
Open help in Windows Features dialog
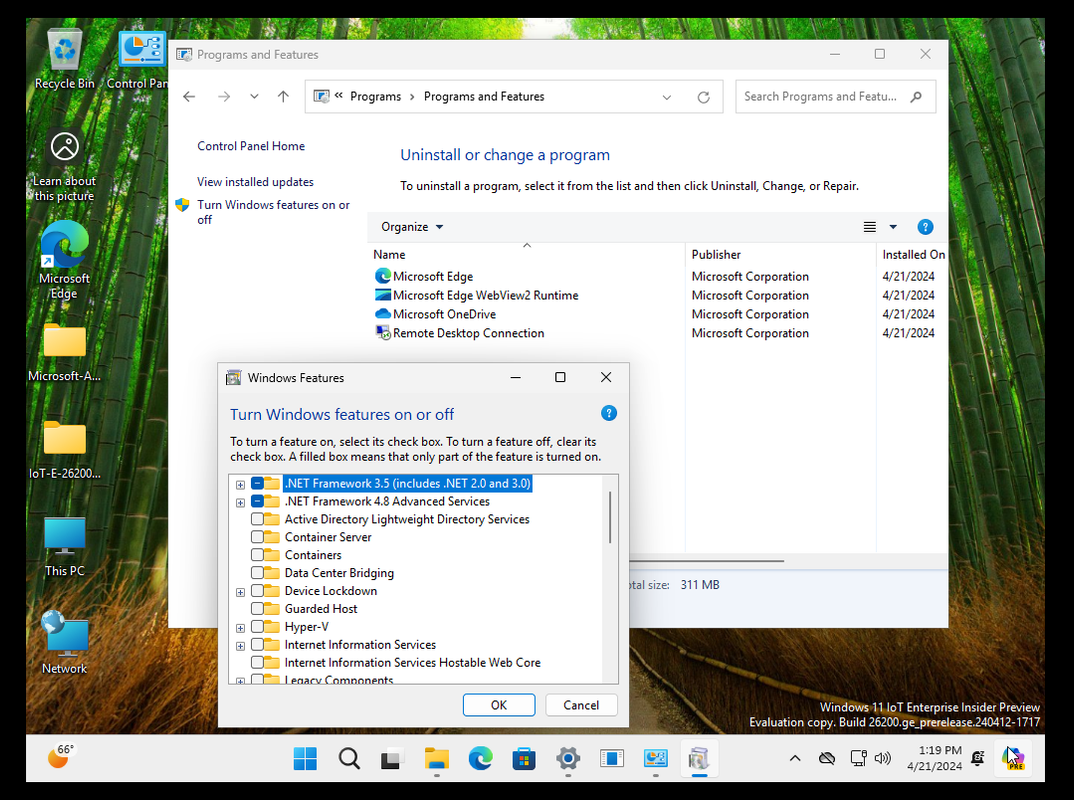coord(608,413)
